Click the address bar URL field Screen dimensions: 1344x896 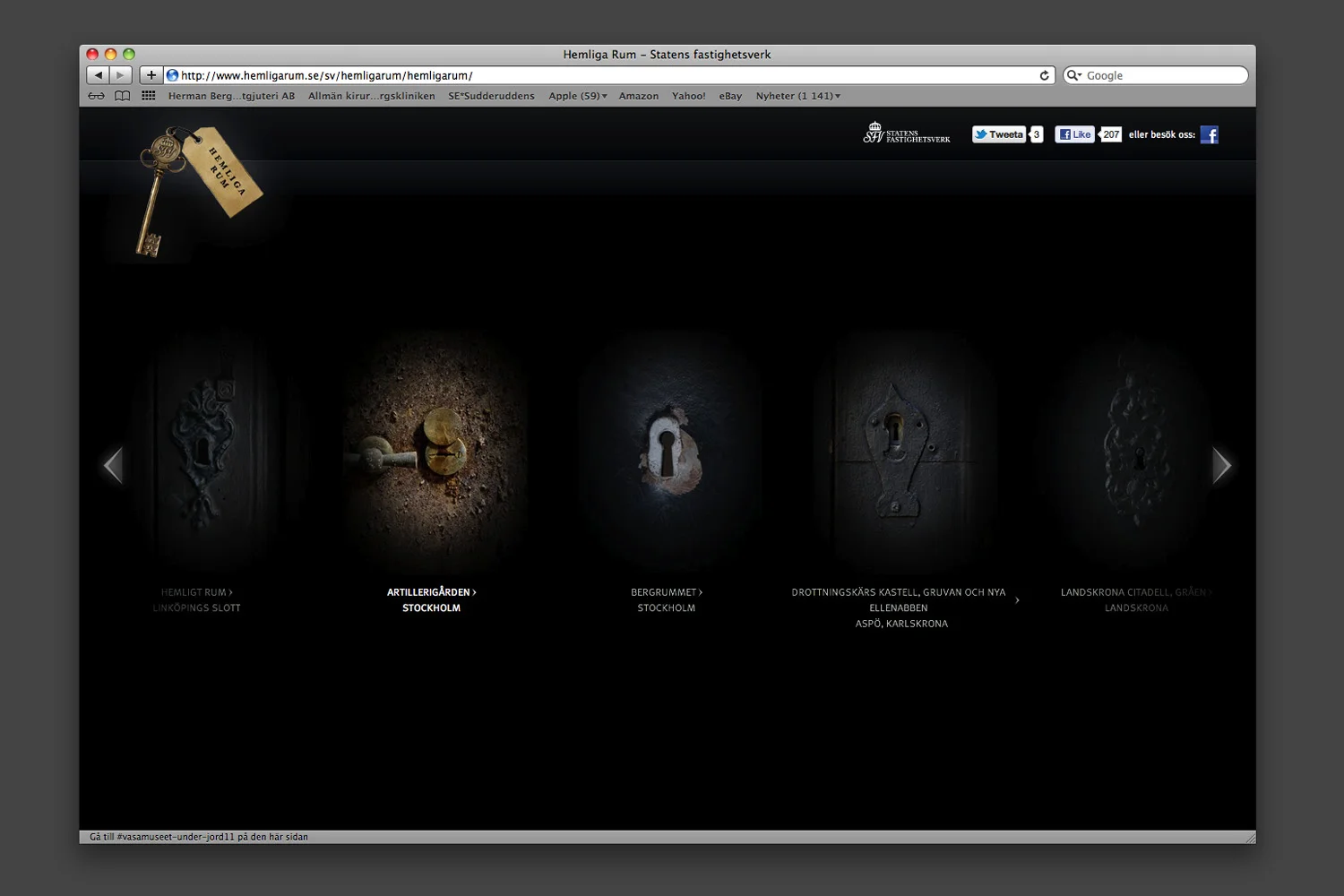point(609,75)
